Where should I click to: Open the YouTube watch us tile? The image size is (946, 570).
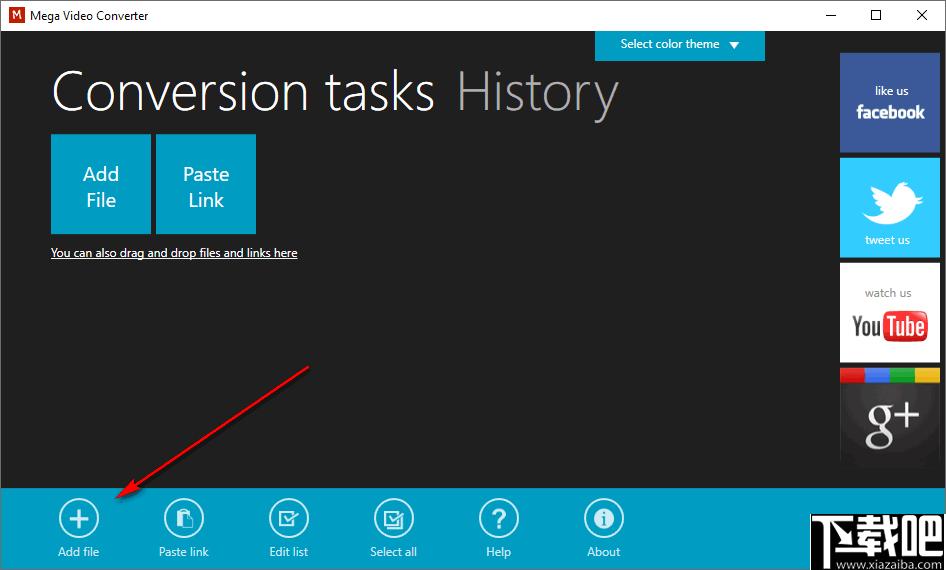click(890, 312)
